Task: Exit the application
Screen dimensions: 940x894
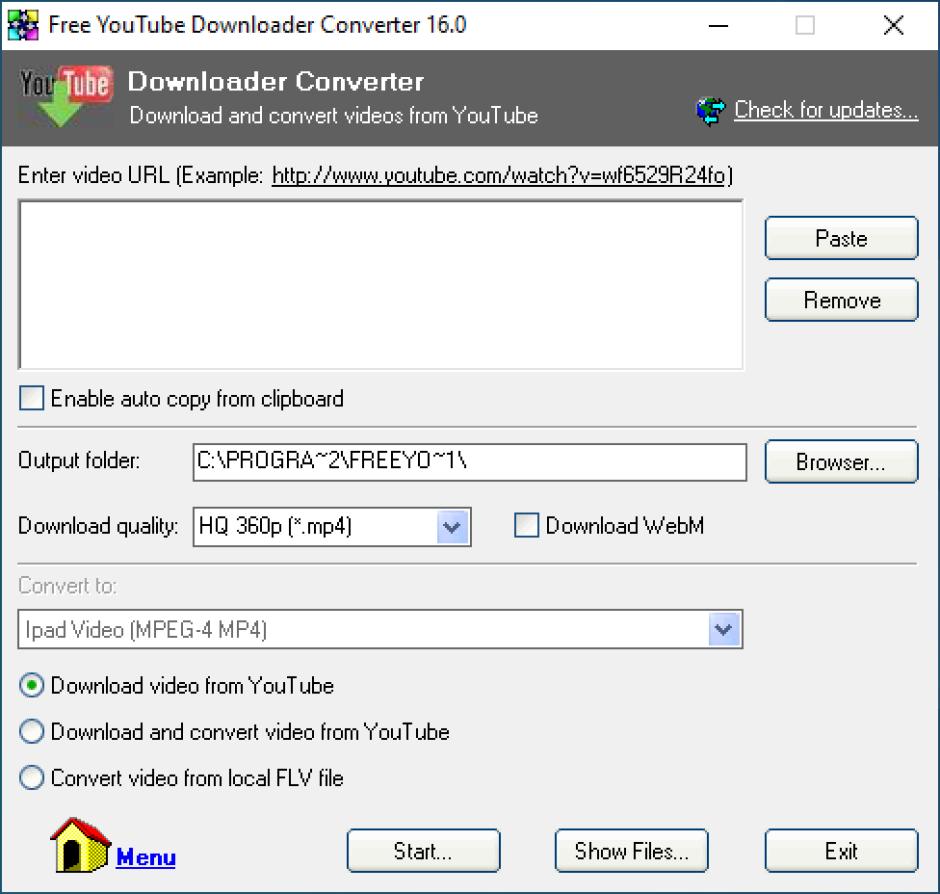Action: pos(841,851)
